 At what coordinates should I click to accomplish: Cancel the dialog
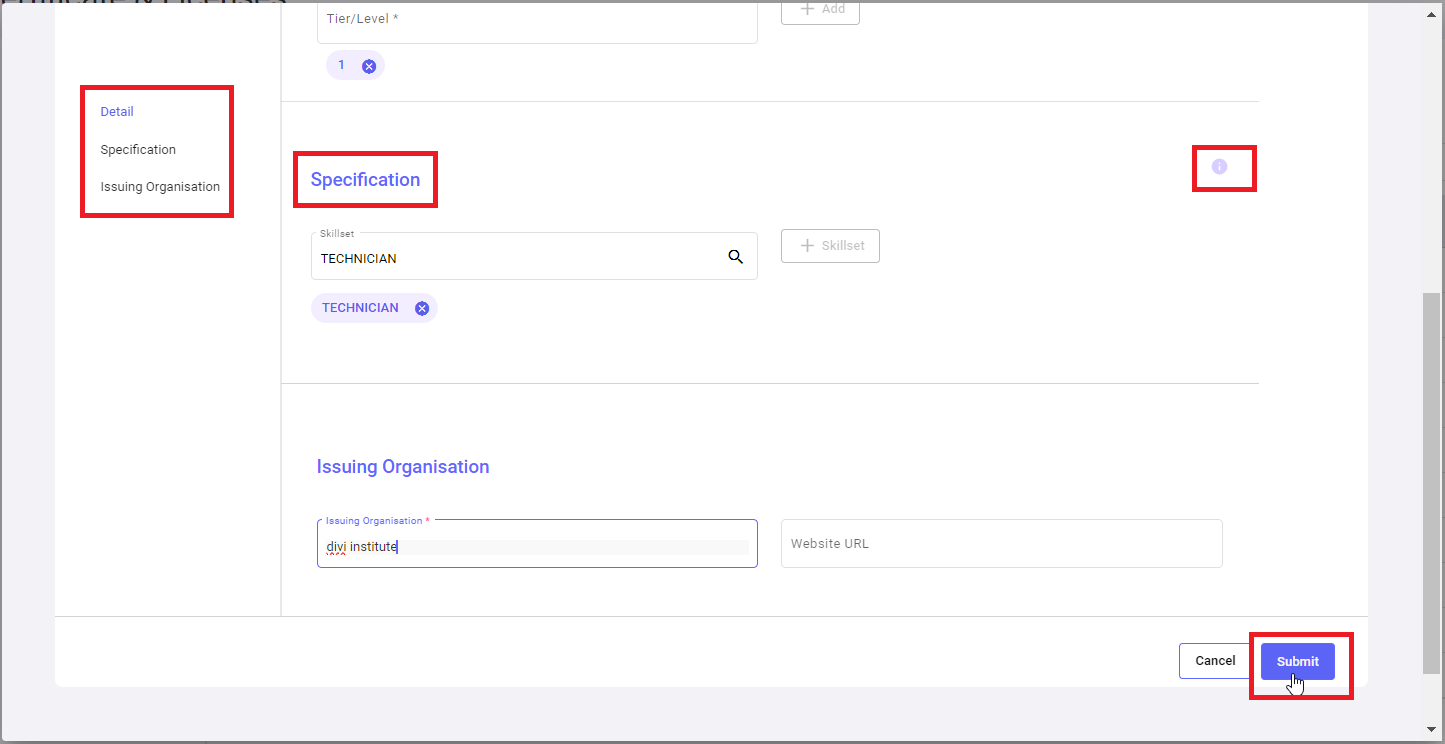[x=1215, y=661]
